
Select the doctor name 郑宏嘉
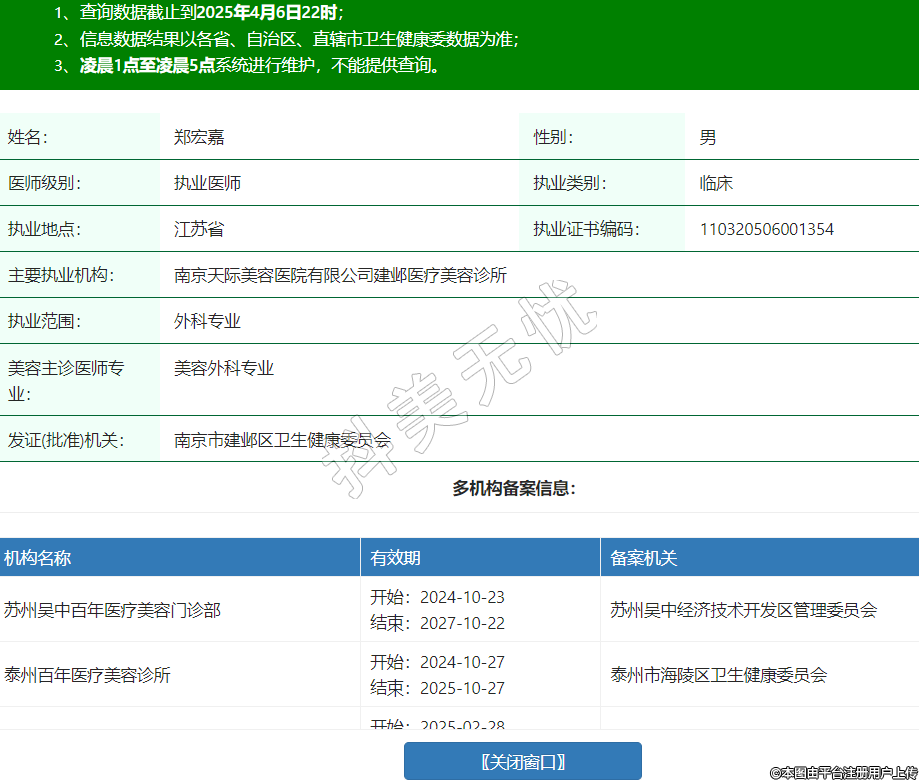pos(199,138)
